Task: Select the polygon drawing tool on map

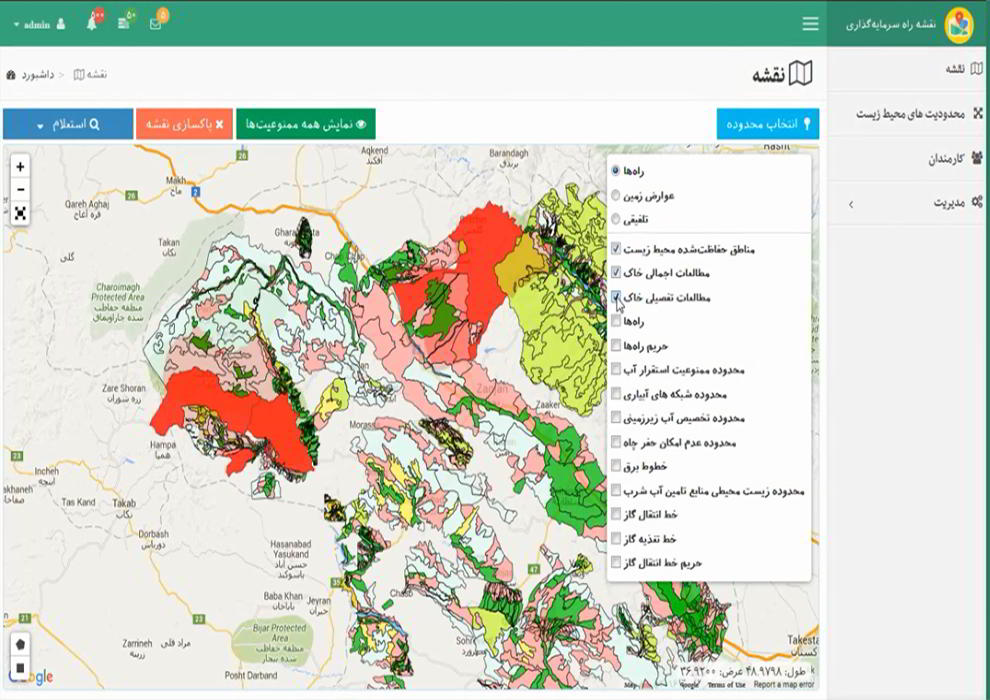Action: tap(20, 644)
